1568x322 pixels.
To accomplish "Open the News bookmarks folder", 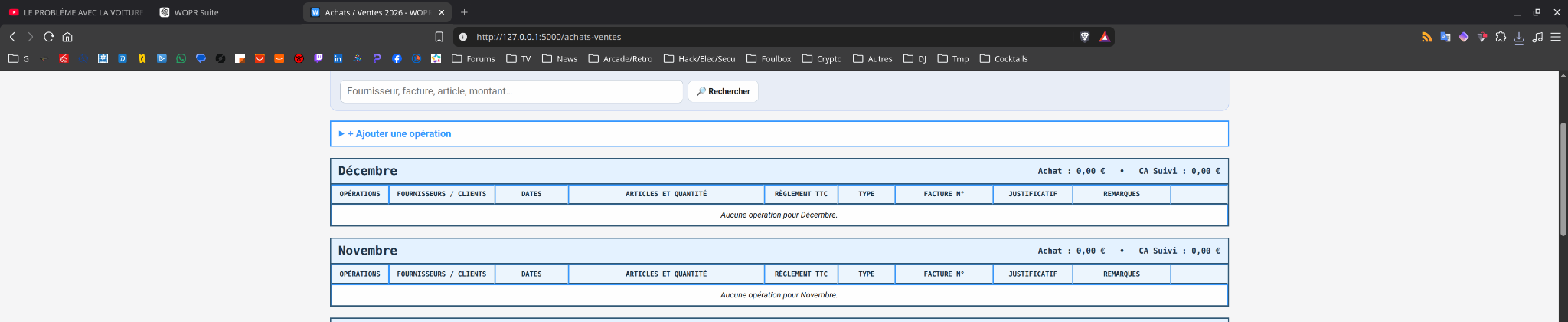I will click(x=560, y=58).
